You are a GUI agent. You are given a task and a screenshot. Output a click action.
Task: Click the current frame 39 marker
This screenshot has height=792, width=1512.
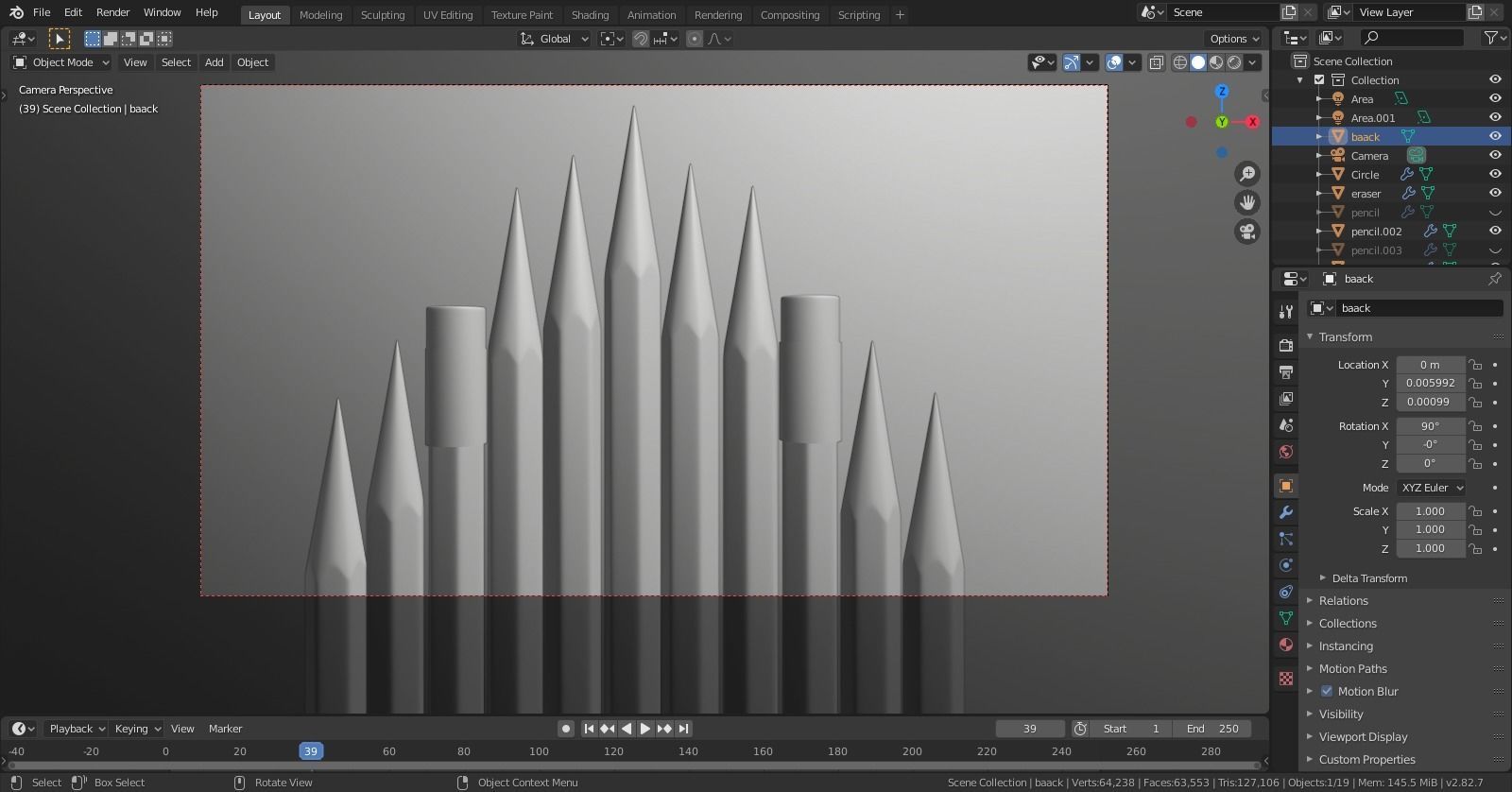click(310, 751)
